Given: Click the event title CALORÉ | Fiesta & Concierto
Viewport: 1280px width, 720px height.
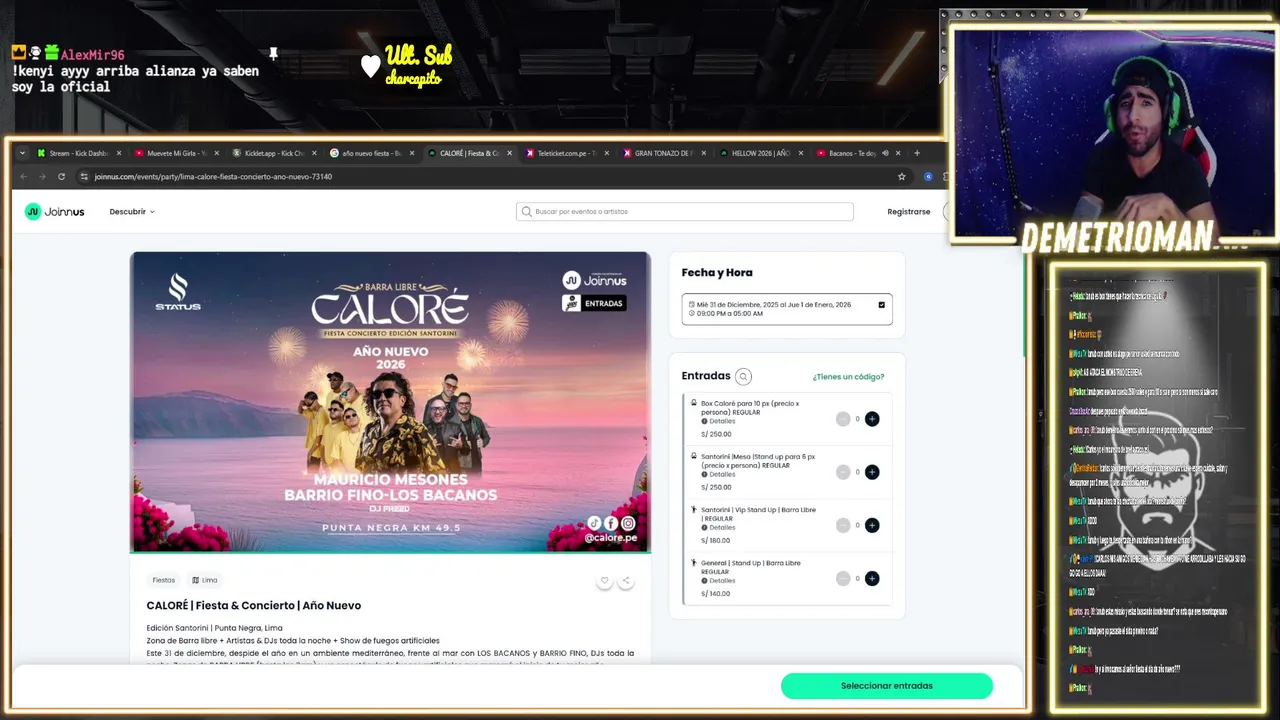Looking at the screenshot, I should pos(254,605).
